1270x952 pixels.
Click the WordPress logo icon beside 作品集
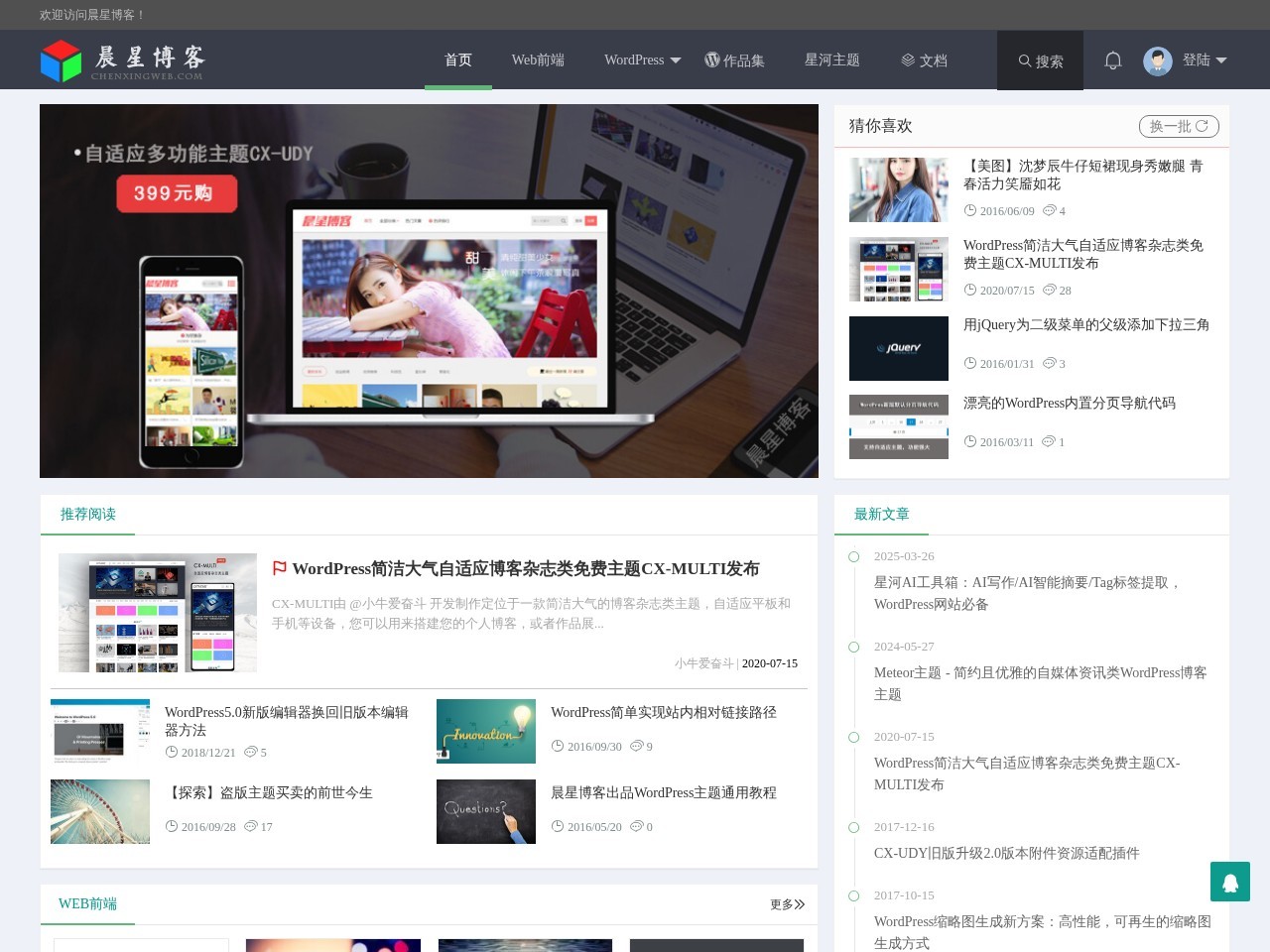(x=712, y=60)
